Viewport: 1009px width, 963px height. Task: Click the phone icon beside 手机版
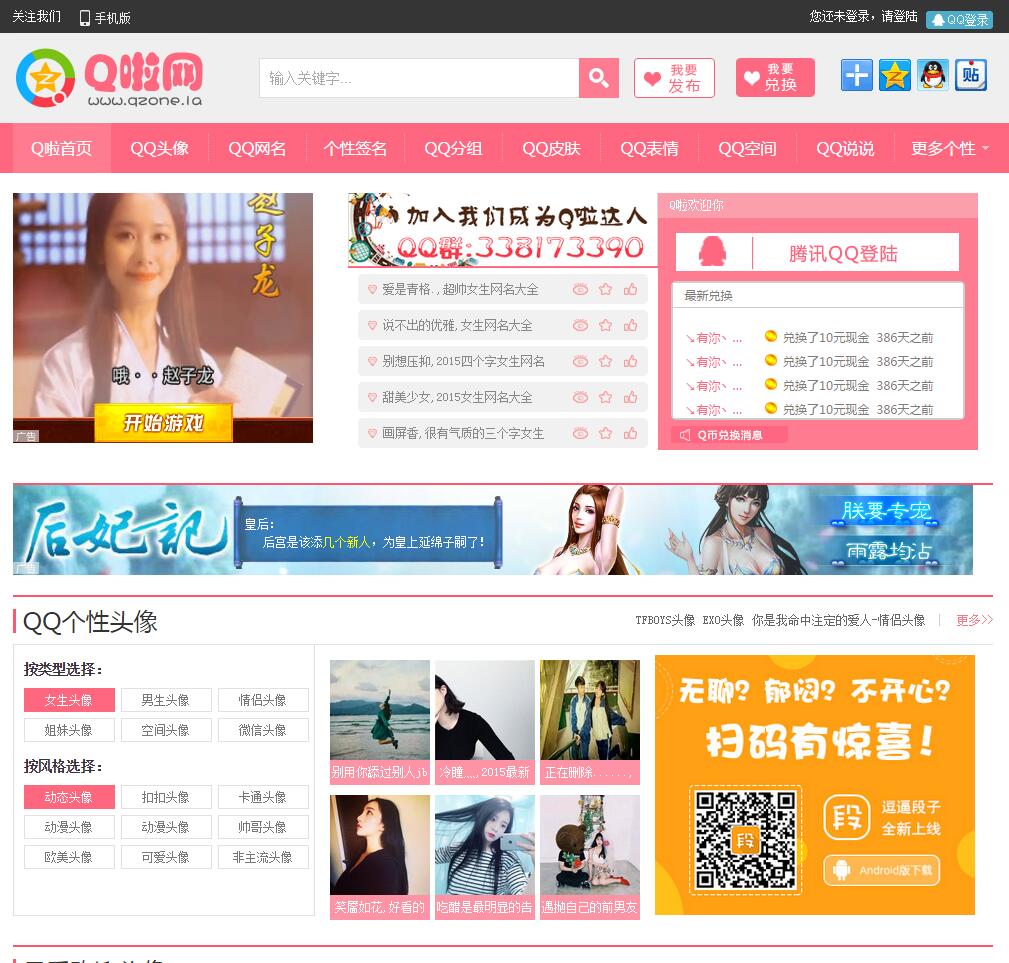[x=84, y=18]
